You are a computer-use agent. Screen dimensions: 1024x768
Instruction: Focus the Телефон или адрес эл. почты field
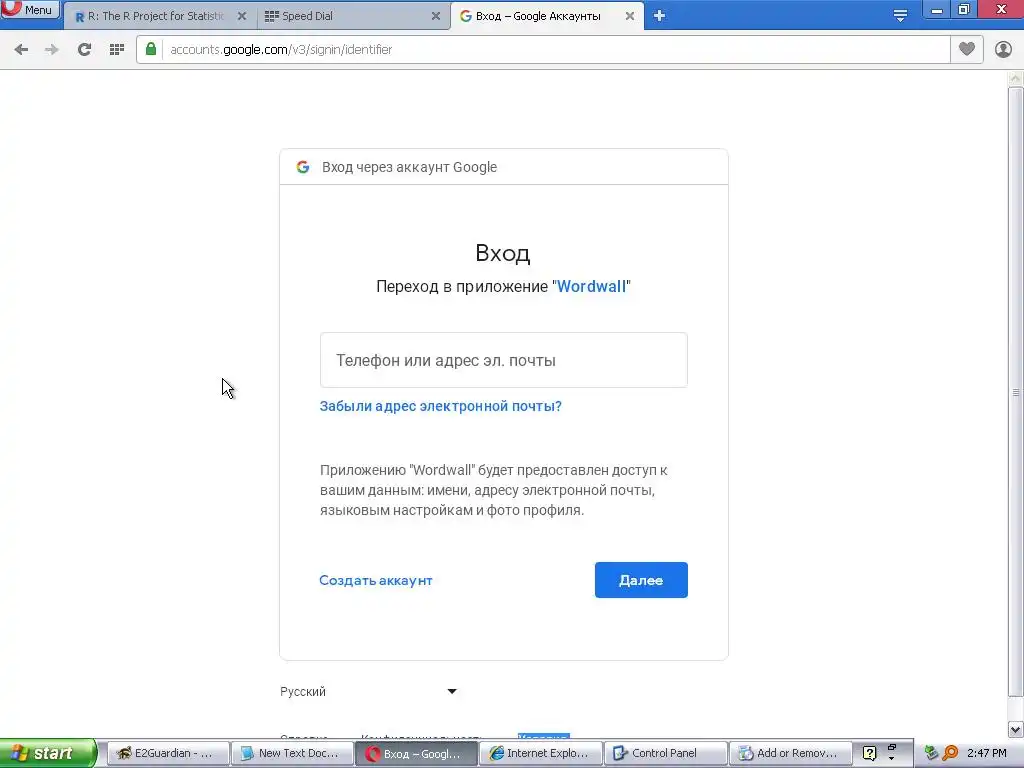504,360
